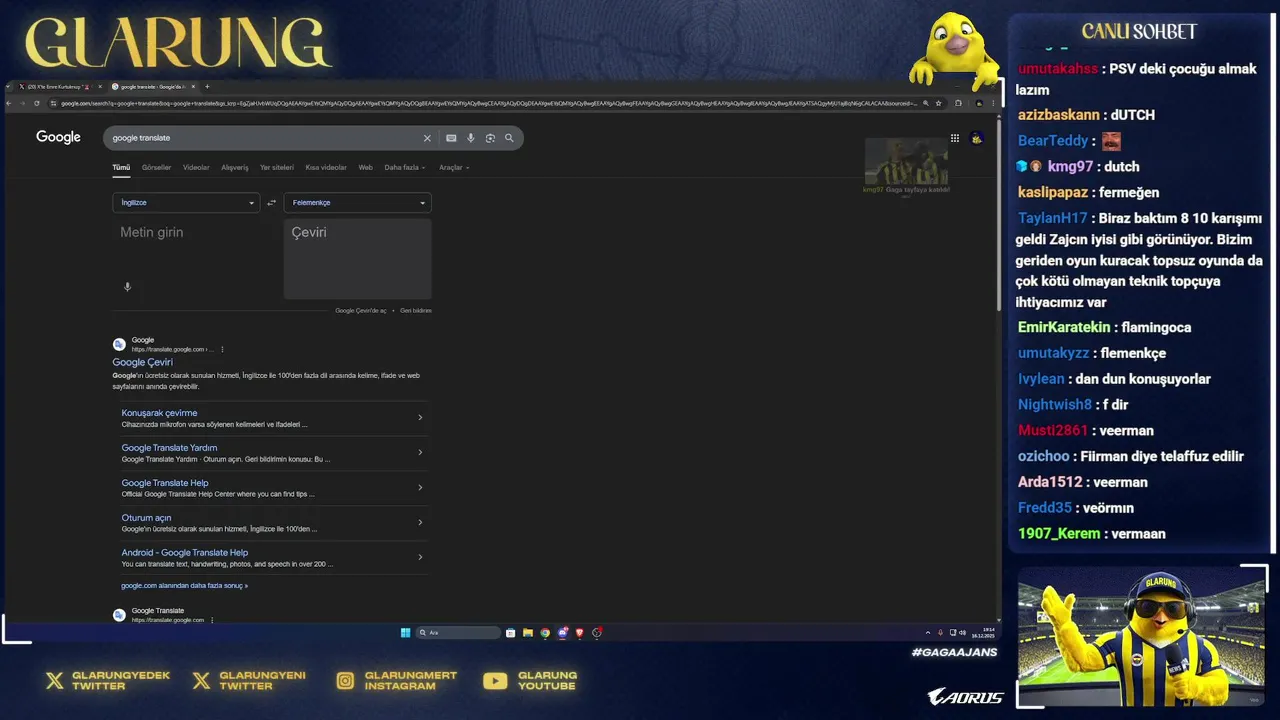Expand Google Translate Help sitelink arrow
1280x720 pixels.
pos(420,487)
